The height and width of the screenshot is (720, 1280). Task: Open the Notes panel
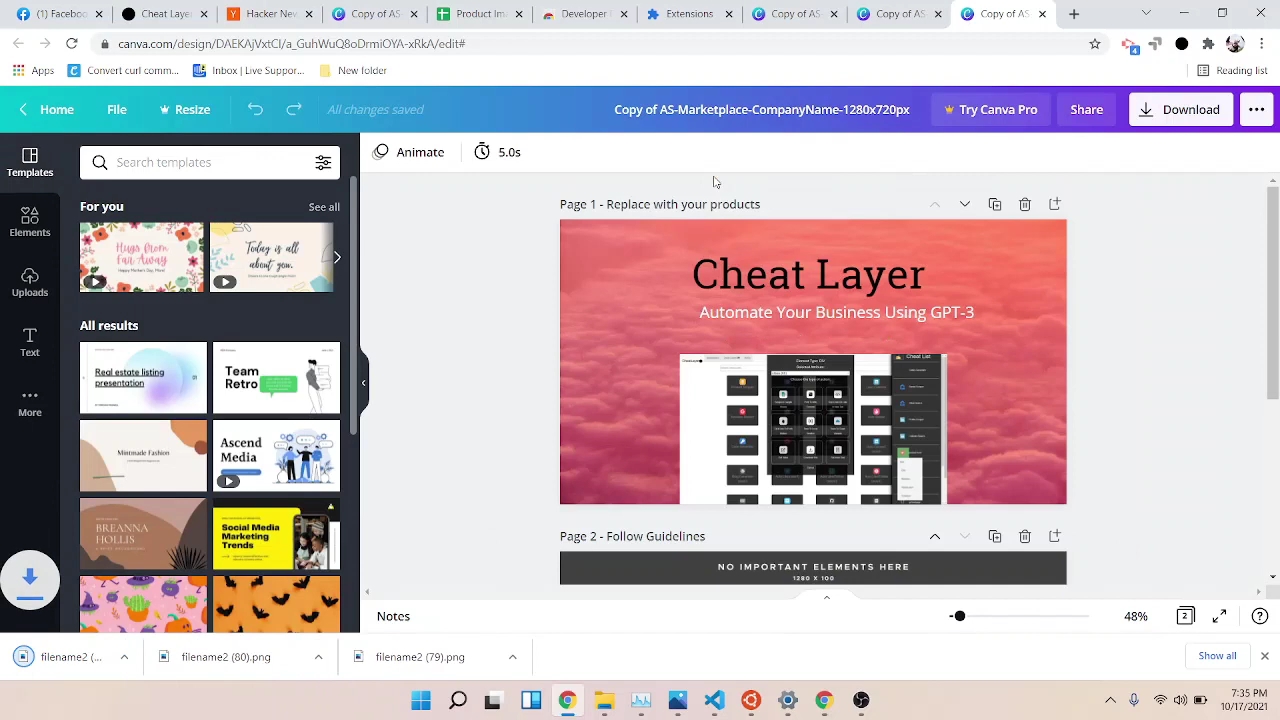[393, 616]
